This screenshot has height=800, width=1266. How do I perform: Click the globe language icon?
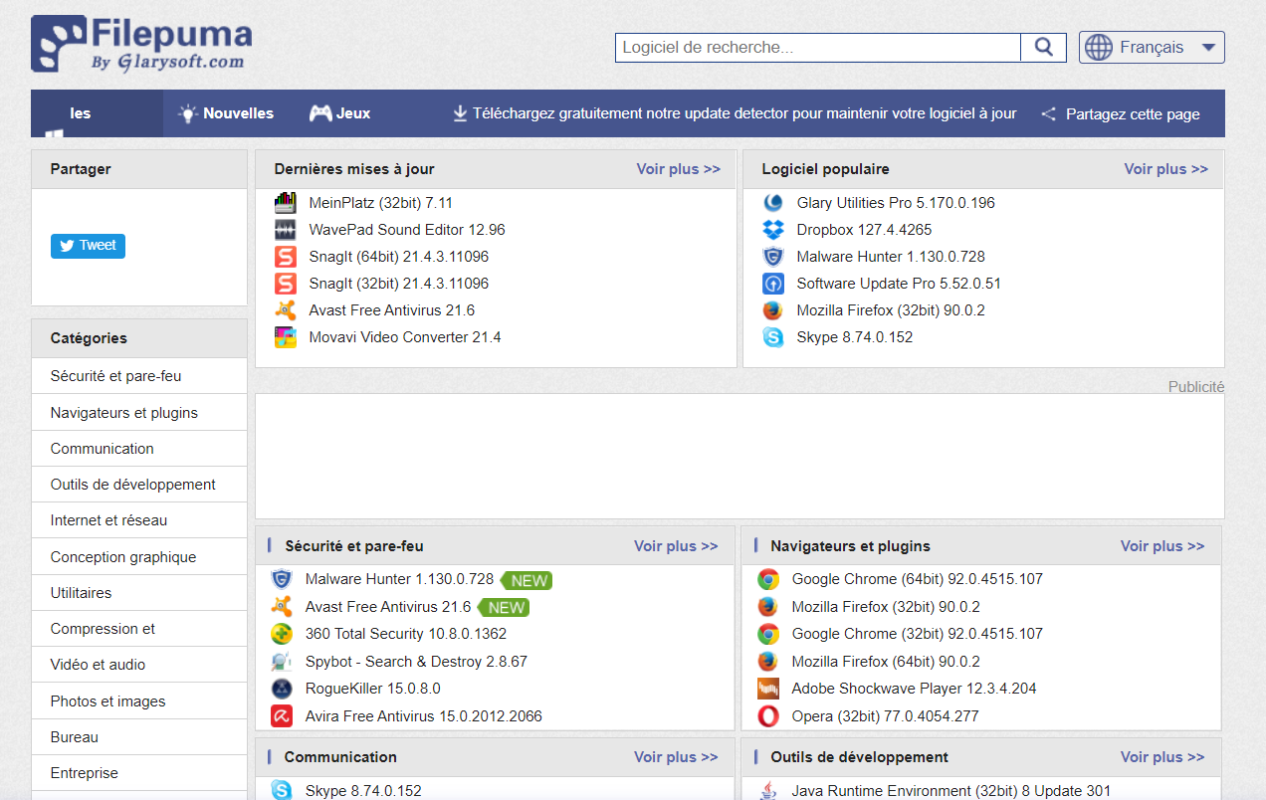click(x=1098, y=47)
